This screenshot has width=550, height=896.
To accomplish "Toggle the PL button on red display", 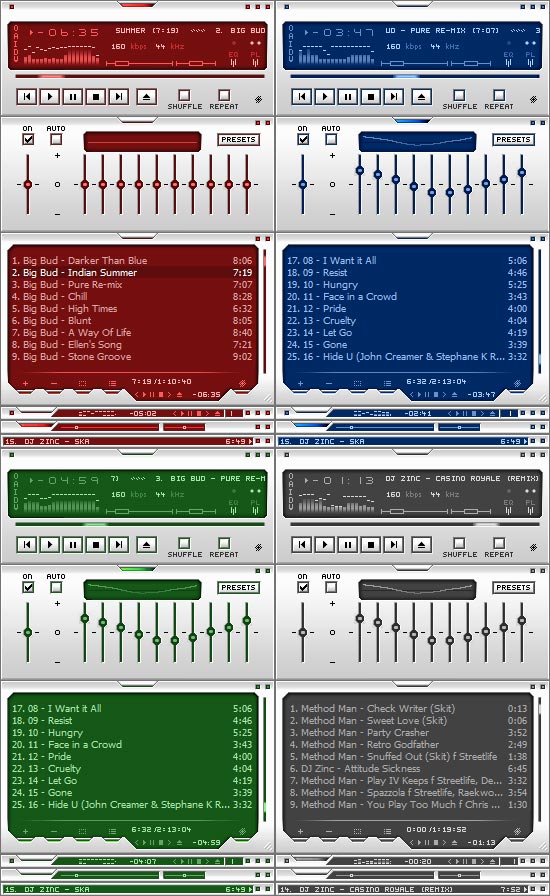I will (255, 58).
